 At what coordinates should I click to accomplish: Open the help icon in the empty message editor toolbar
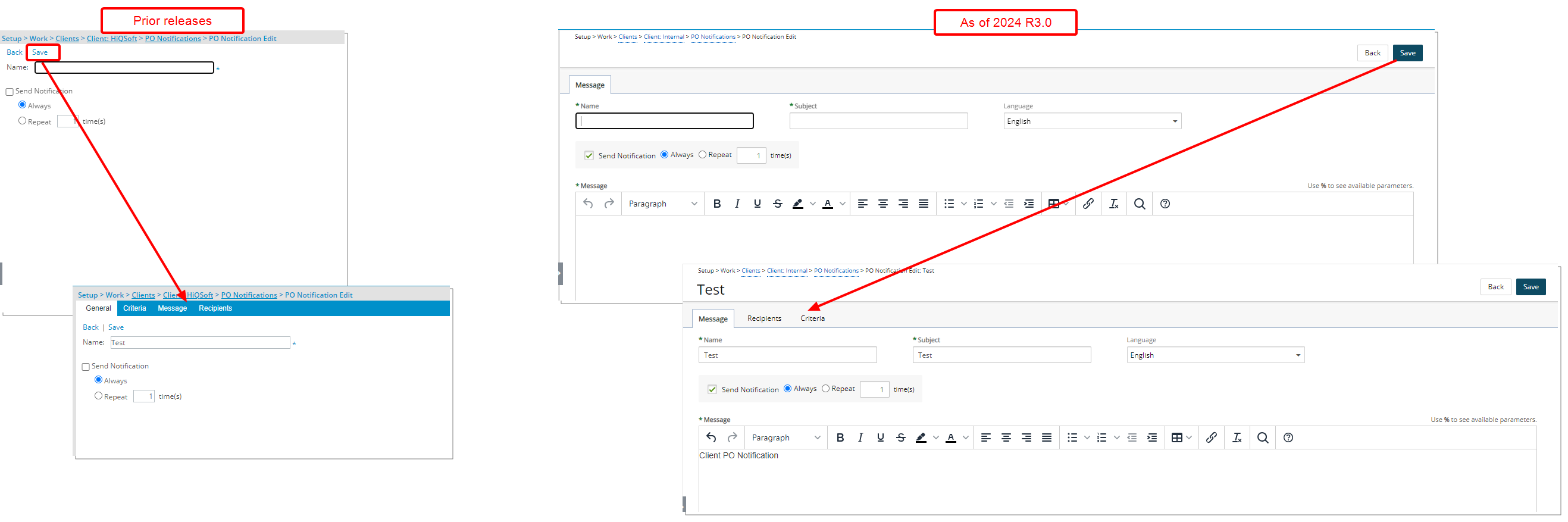coord(1165,204)
